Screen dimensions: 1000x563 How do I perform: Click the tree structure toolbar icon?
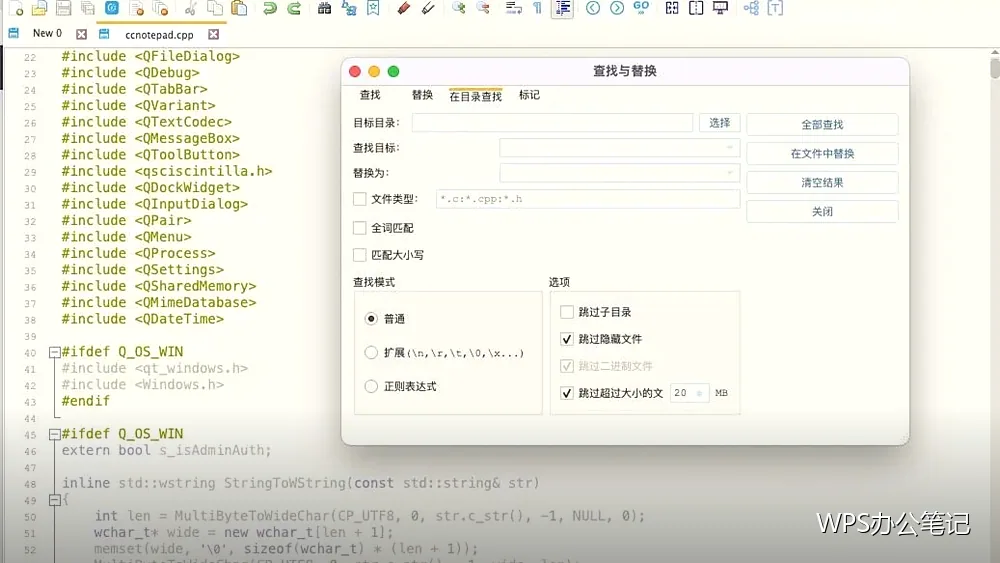coord(751,8)
